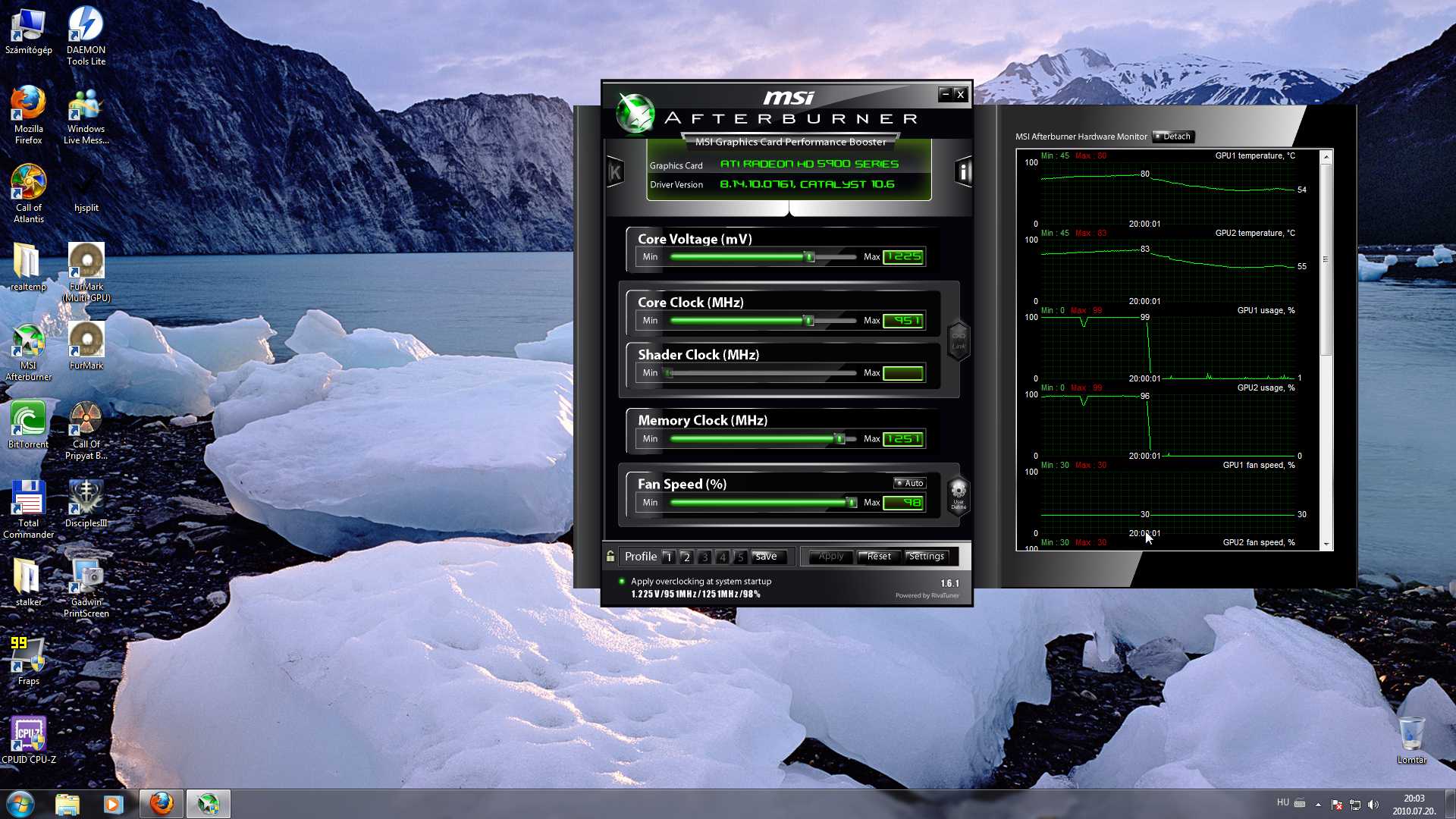Open the information i button in Afterburner
Image resolution: width=1456 pixels, height=819 pixels.
point(963,172)
